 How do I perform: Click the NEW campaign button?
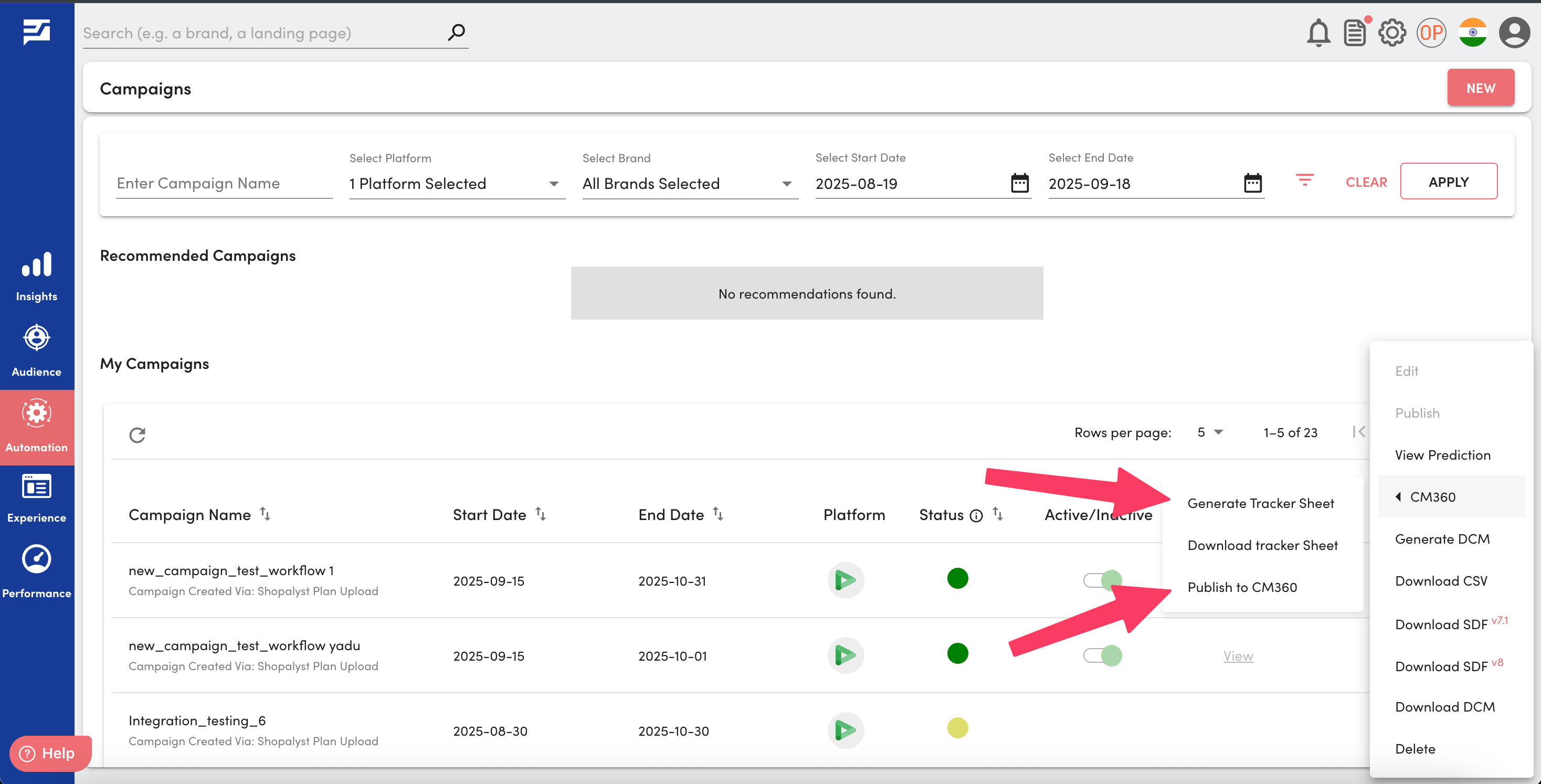coord(1480,88)
